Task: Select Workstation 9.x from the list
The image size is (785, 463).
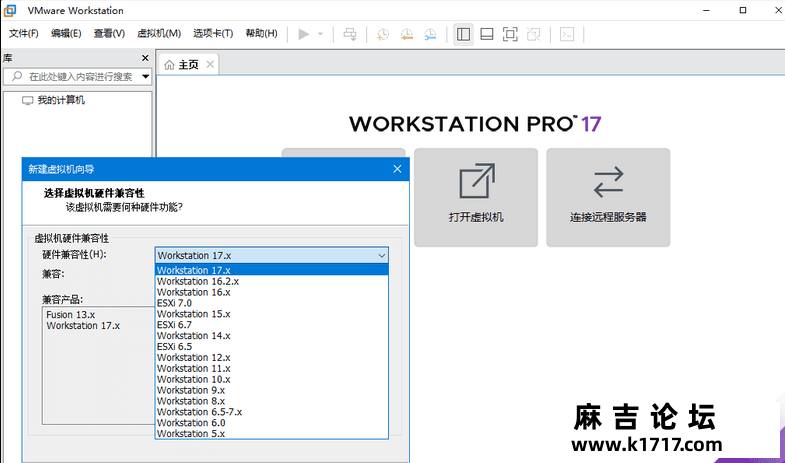Action: pyautogui.click(x=272, y=390)
